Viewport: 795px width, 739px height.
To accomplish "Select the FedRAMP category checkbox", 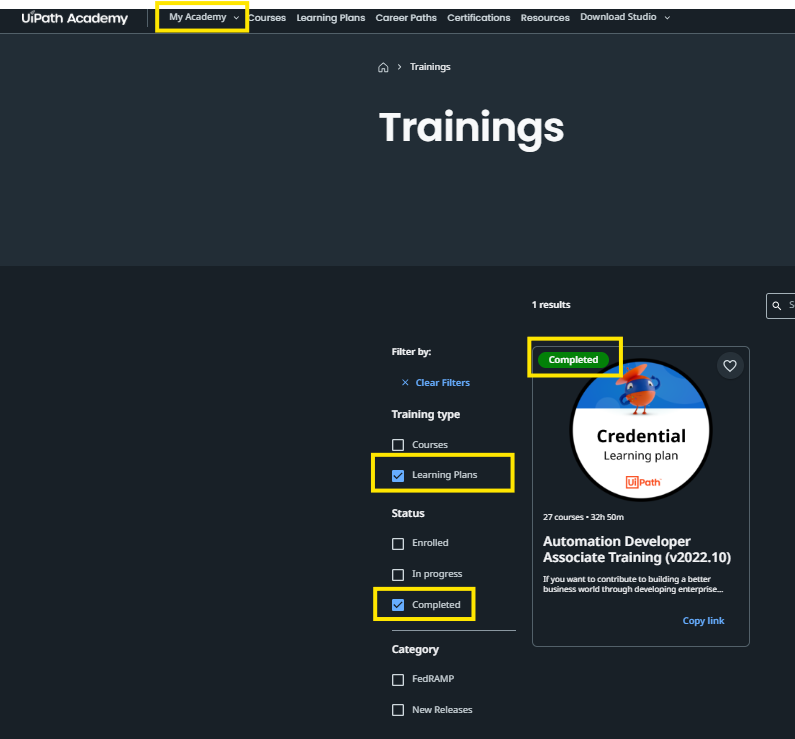I will (x=398, y=679).
